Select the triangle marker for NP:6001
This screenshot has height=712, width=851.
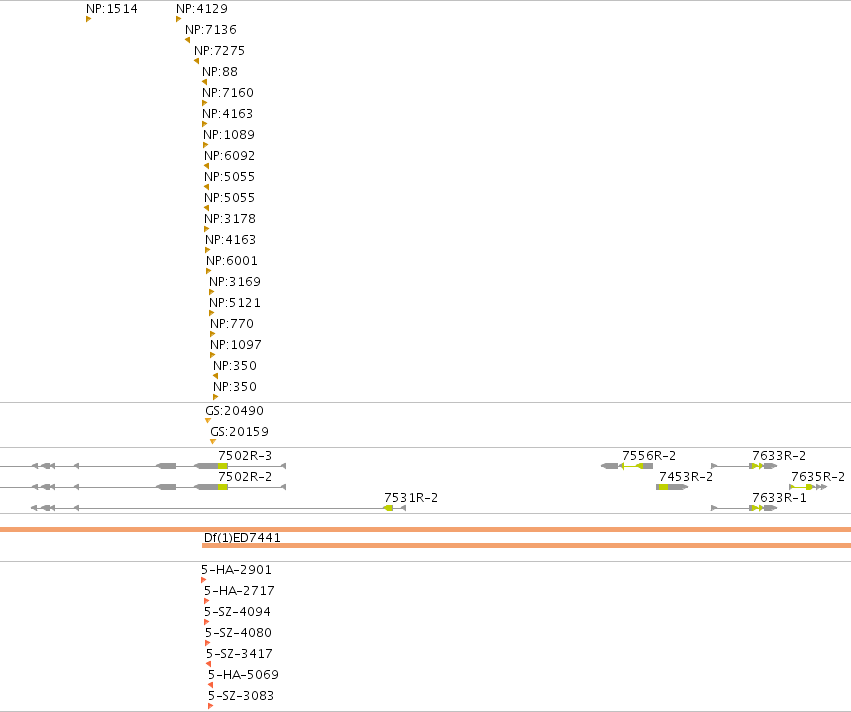(x=208, y=271)
